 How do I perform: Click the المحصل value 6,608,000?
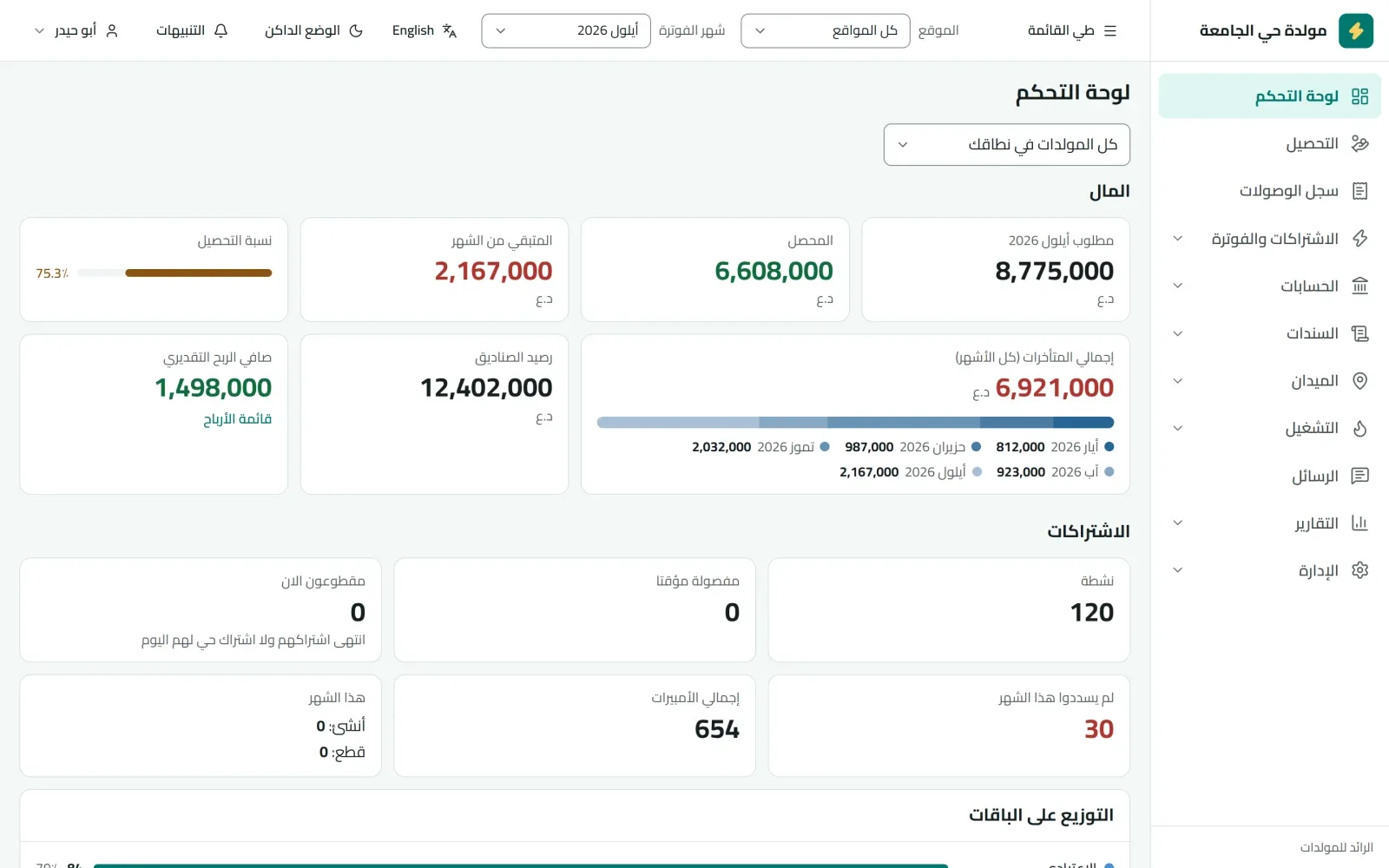pyautogui.click(x=773, y=272)
